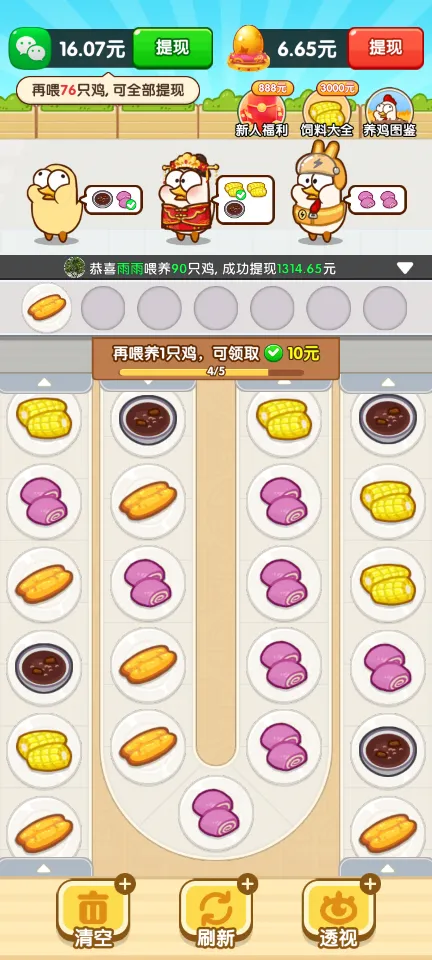Open the 新人福利 red packet icon
Screen dimensions: 432x960
[x=262, y=111]
